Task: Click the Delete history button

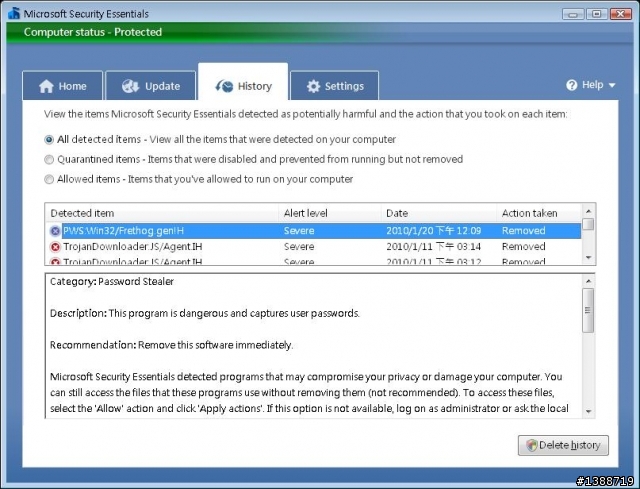Action: 563,445
